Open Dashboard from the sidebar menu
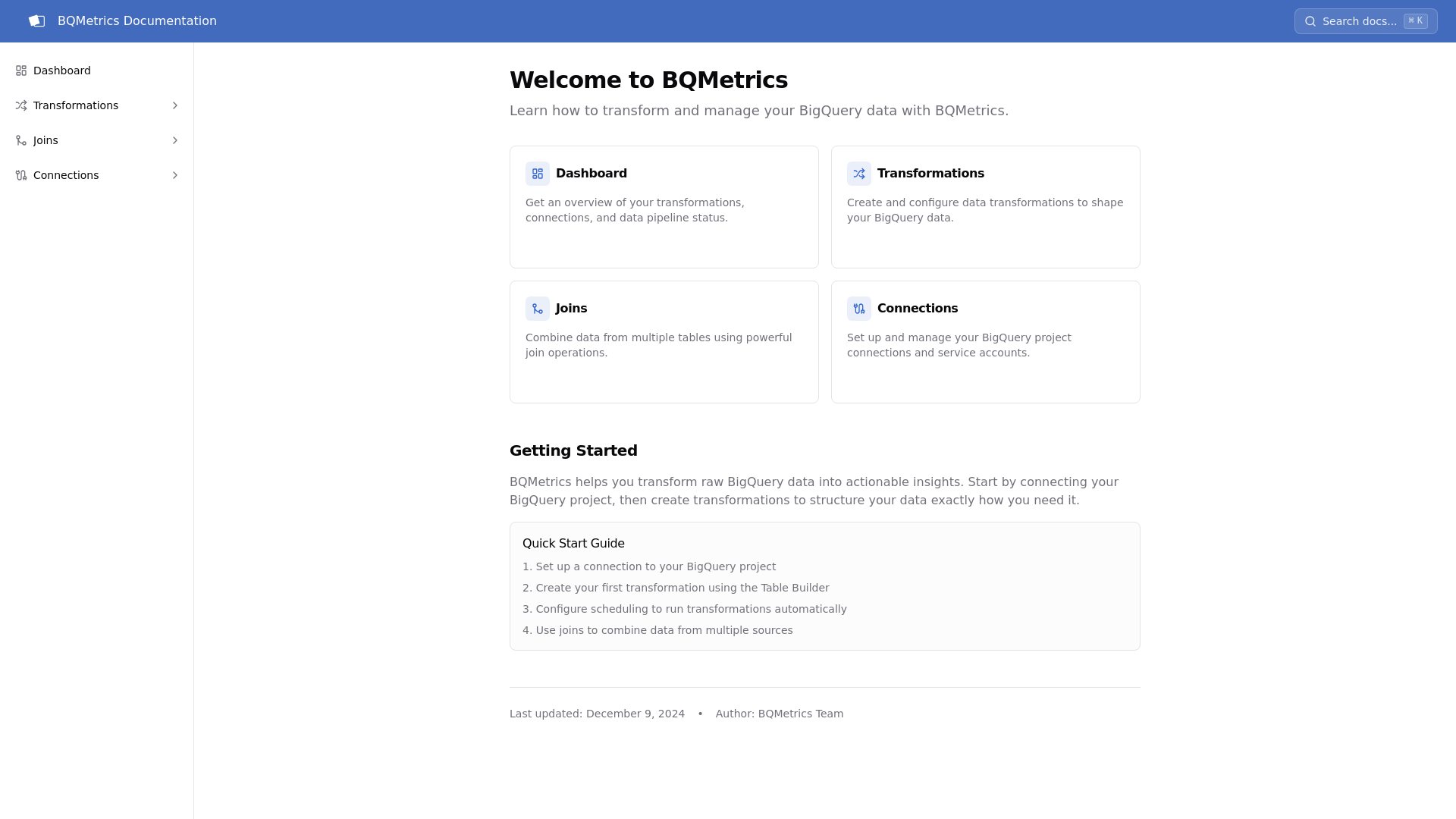Screen dimensions: 1456x819 click(x=97, y=71)
